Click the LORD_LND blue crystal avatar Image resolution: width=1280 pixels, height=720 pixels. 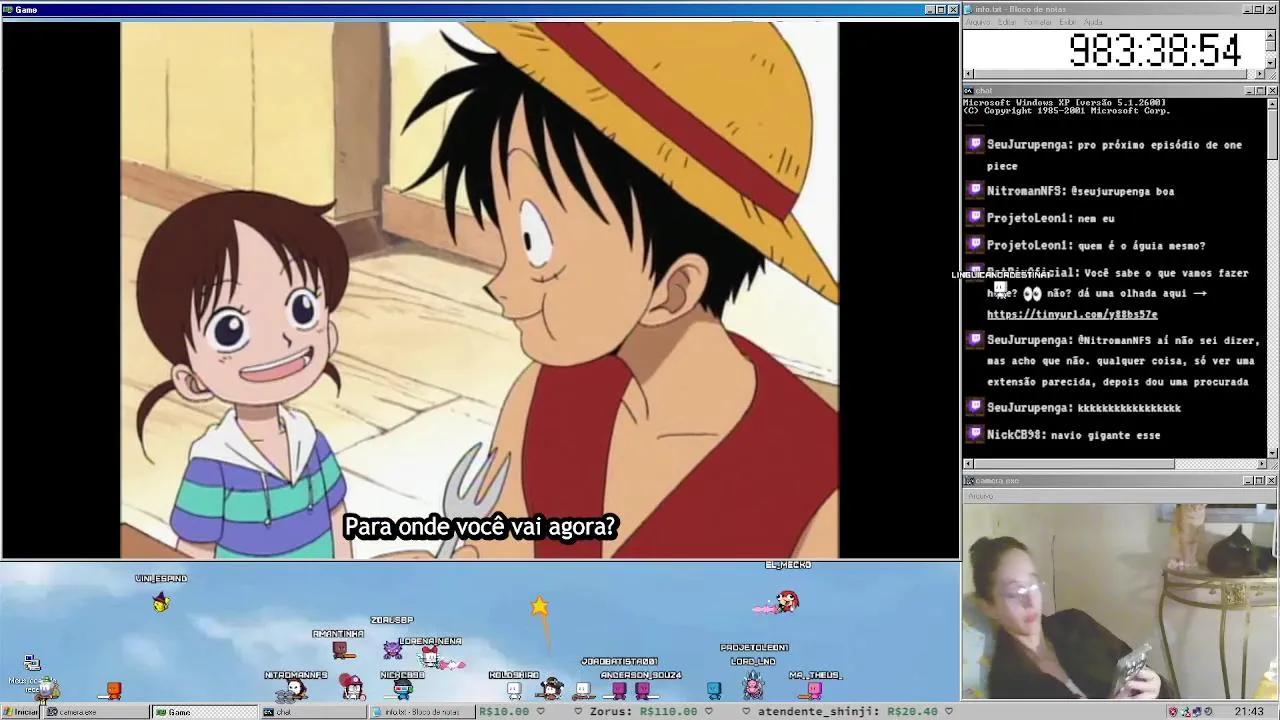pyautogui.click(x=753, y=684)
